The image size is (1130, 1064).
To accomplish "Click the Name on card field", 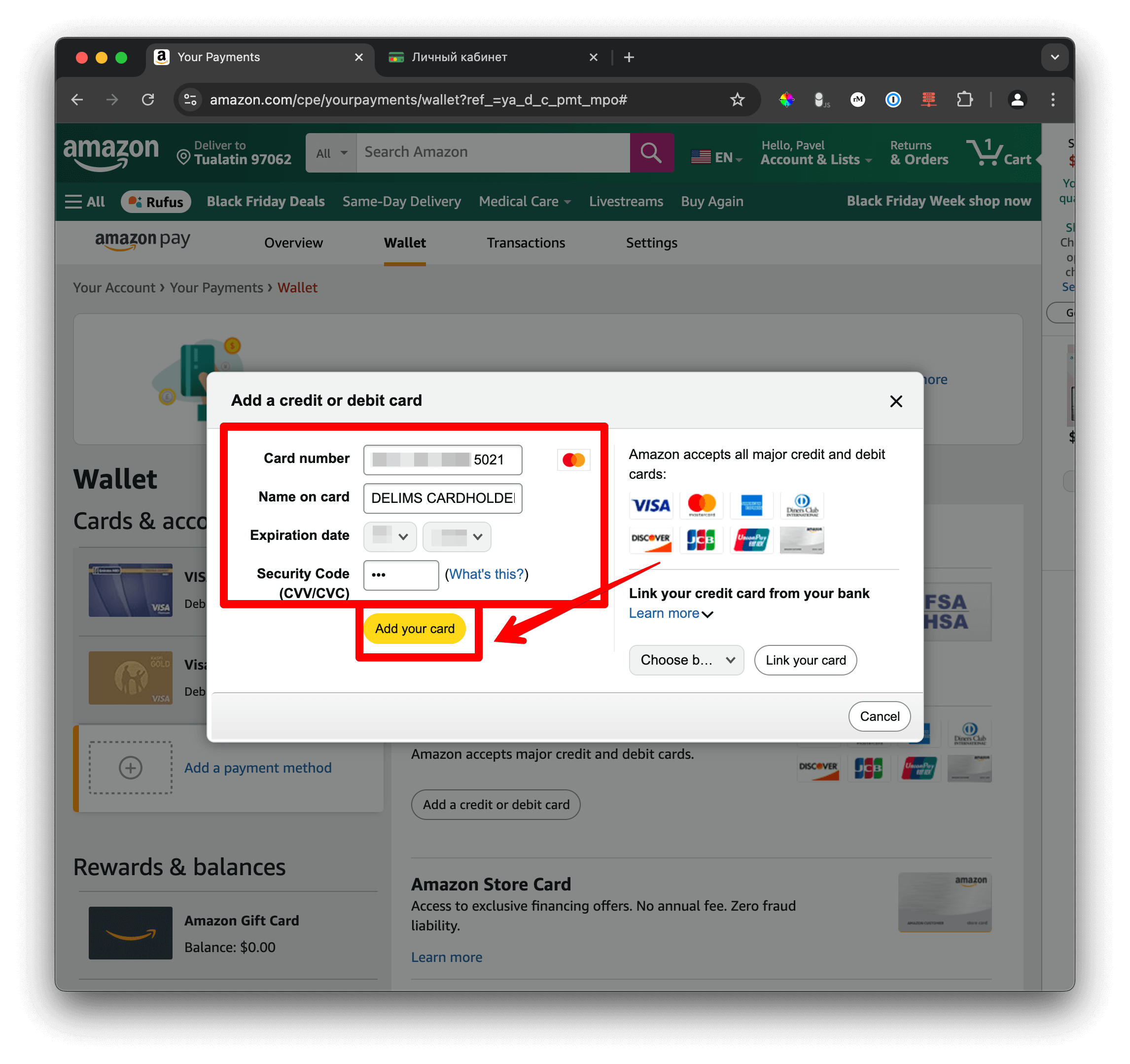I will coord(443,498).
